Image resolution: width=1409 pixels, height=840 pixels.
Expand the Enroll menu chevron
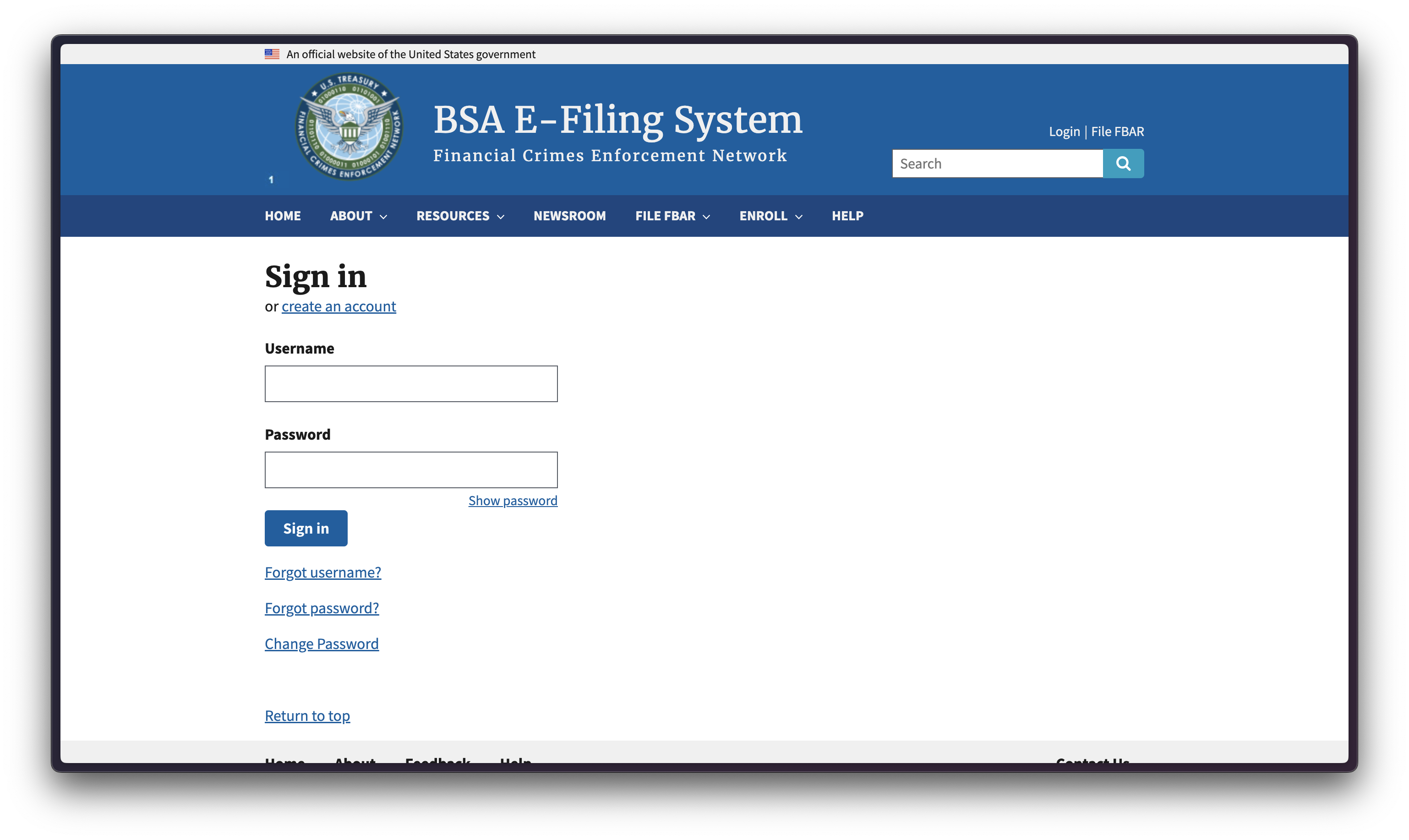coord(798,217)
